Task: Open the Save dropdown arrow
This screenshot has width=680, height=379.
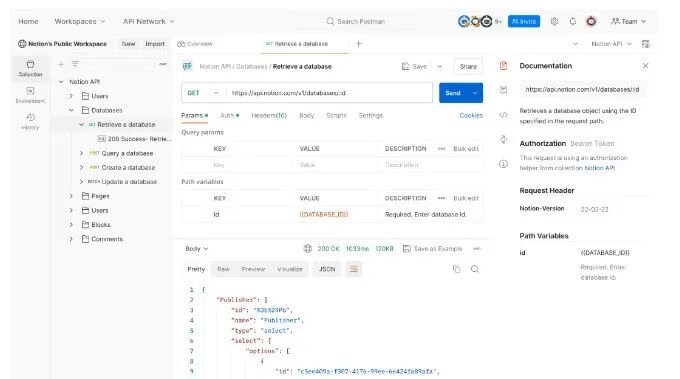Action: pyautogui.click(x=440, y=66)
